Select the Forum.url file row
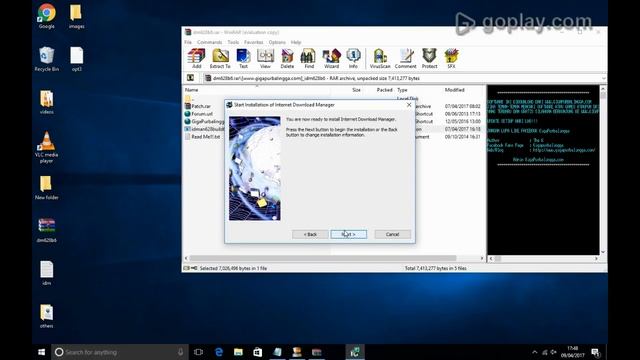 pyautogui.click(x=202, y=114)
